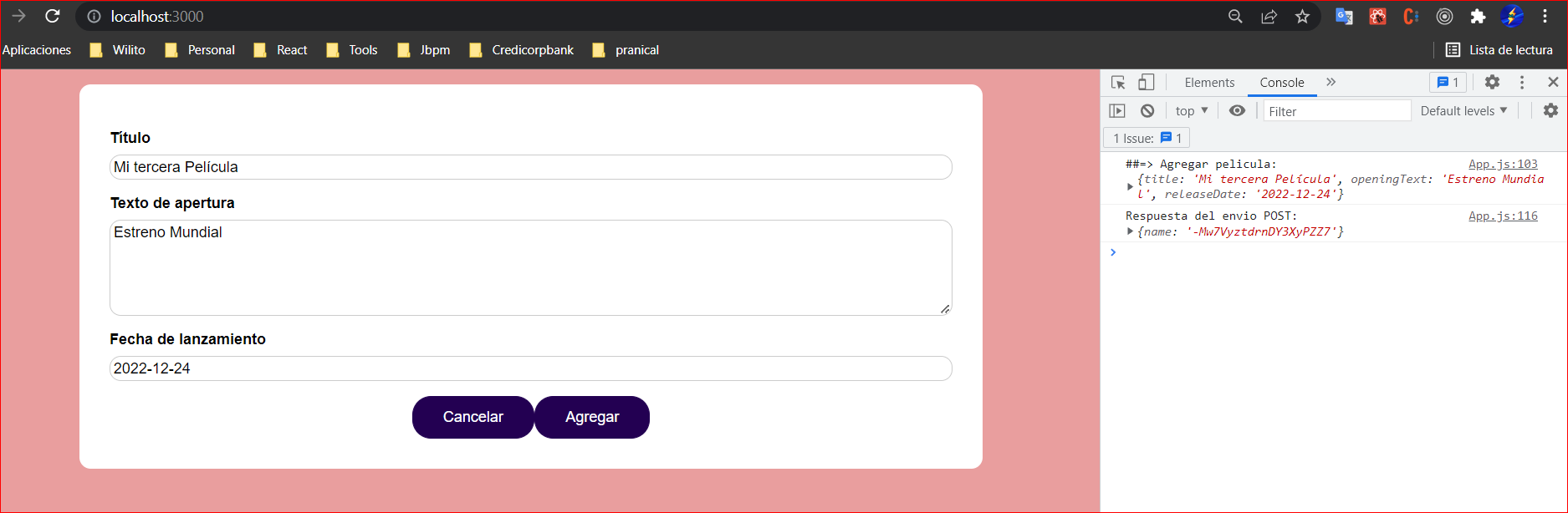Image resolution: width=1568 pixels, height=513 pixels.
Task: Open the Default levels dropdown
Action: click(x=1463, y=110)
